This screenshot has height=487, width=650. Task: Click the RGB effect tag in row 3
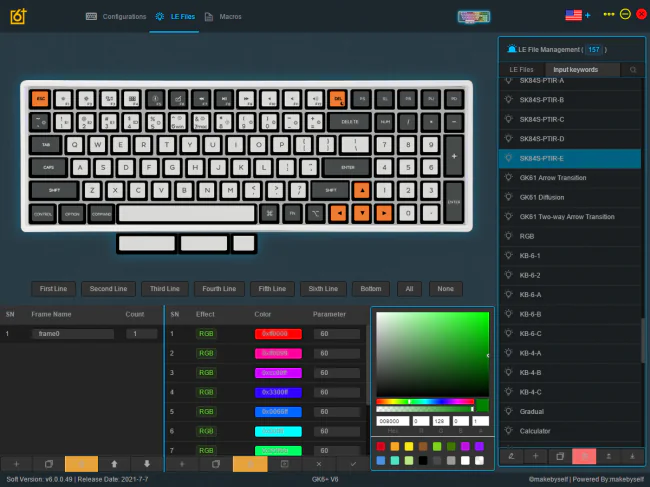206,373
